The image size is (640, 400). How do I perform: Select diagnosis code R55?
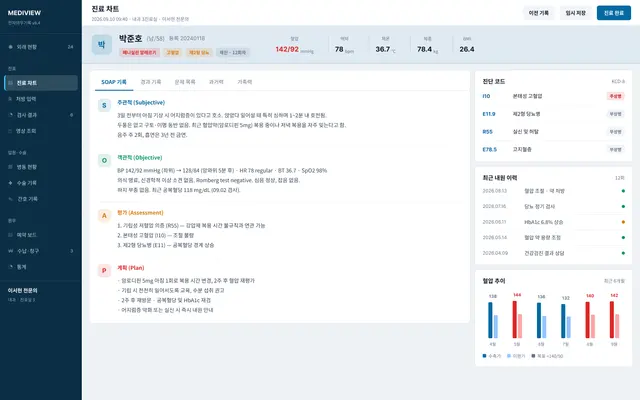pyautogui.click(x=553, y=132)
